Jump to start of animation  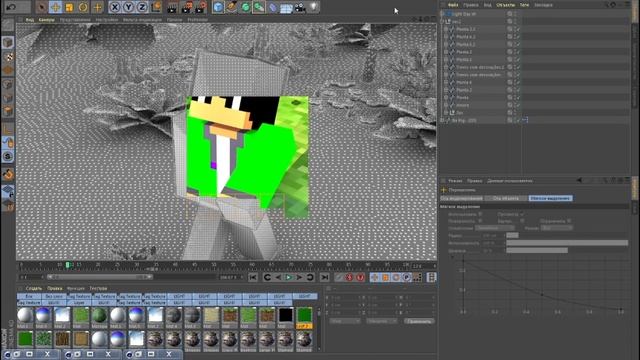(x=253, y=278)
